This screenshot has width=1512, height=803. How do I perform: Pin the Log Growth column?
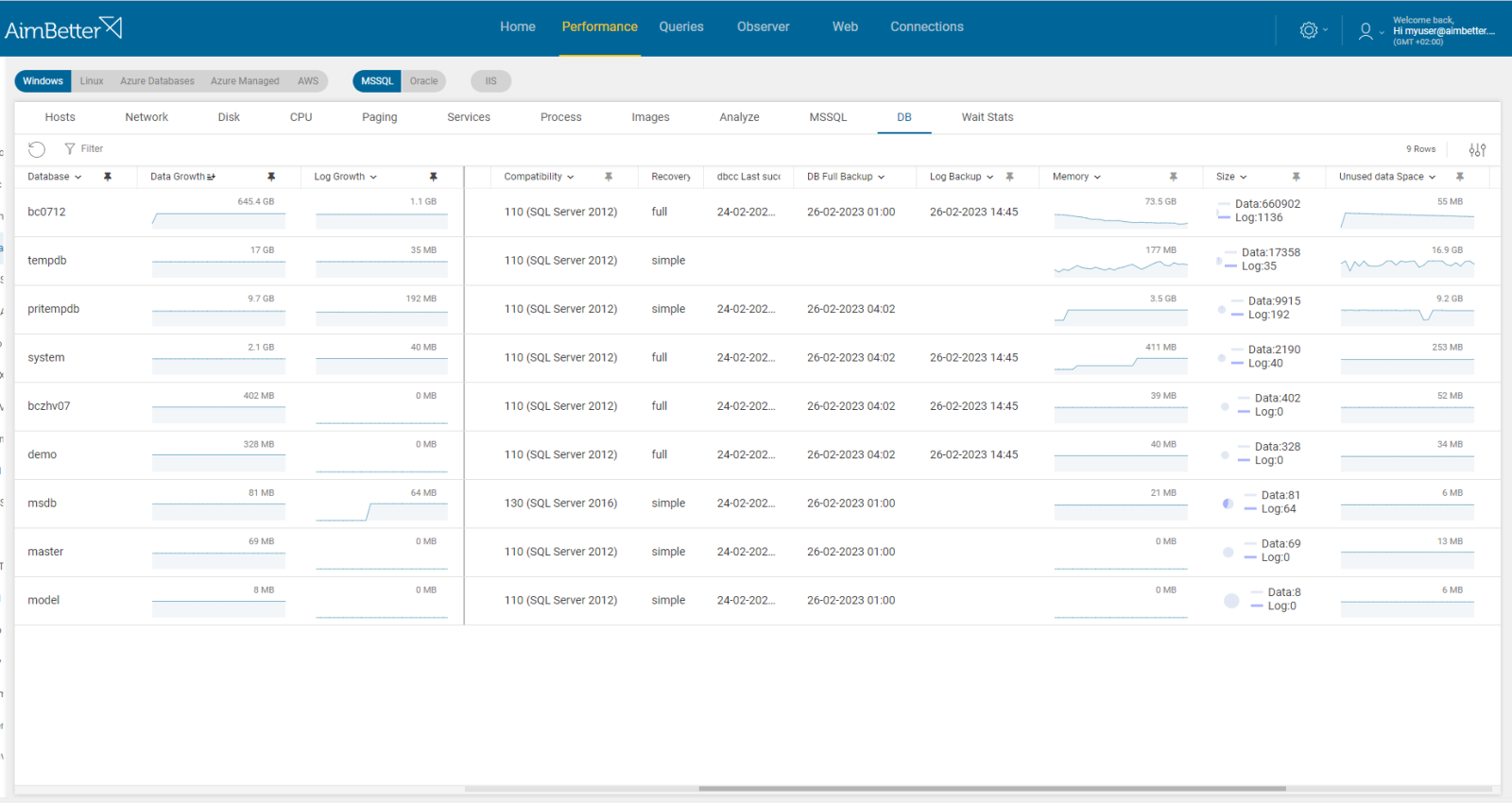(434, 177)
